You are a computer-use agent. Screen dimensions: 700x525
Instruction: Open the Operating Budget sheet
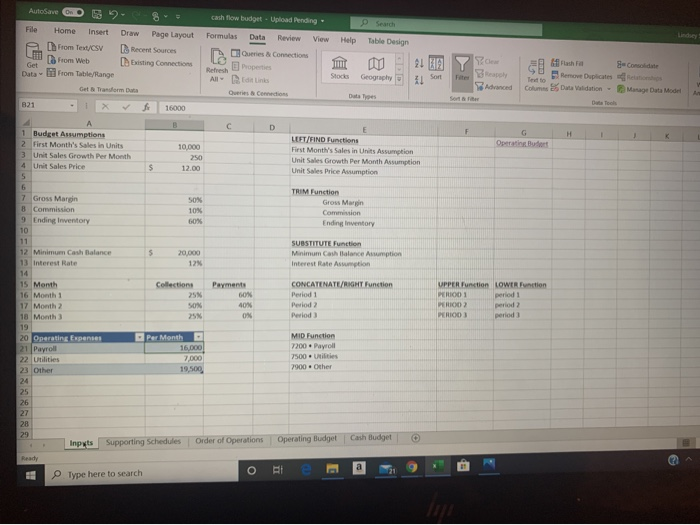(307, 438)
